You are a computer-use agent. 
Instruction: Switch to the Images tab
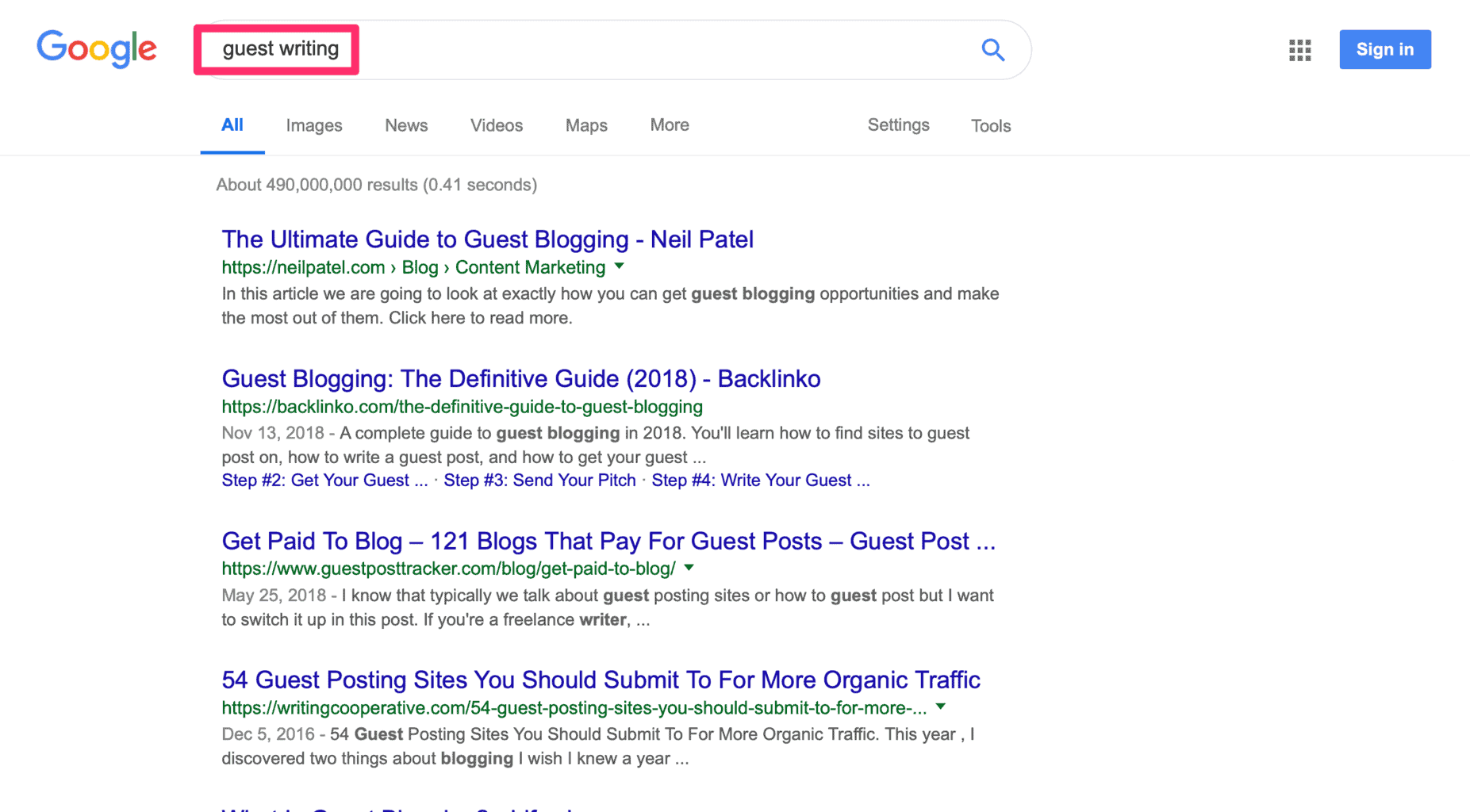coord(314,125)
